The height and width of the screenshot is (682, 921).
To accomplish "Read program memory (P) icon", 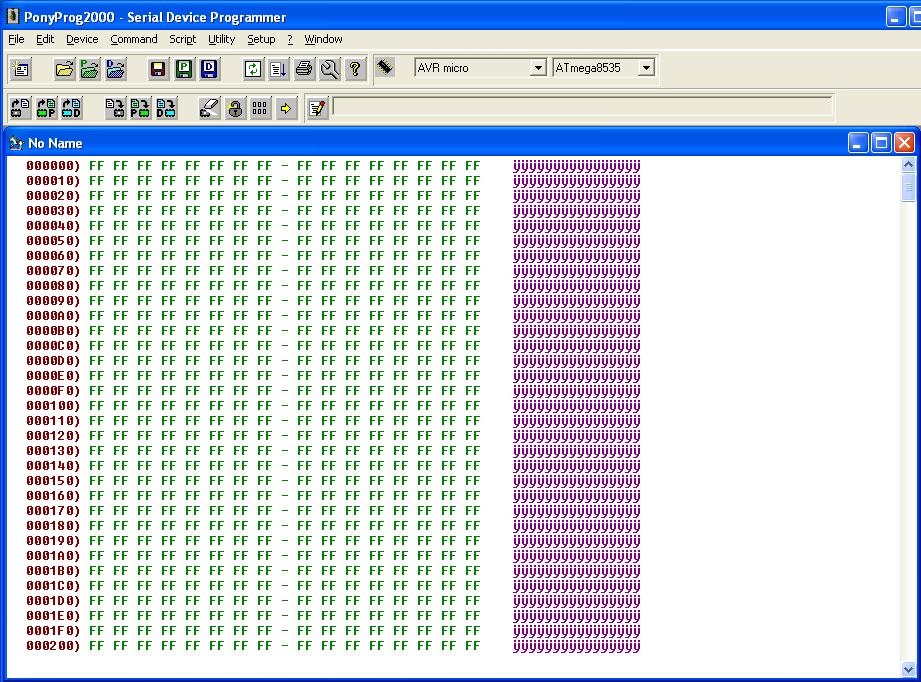I will pos(46,108).
